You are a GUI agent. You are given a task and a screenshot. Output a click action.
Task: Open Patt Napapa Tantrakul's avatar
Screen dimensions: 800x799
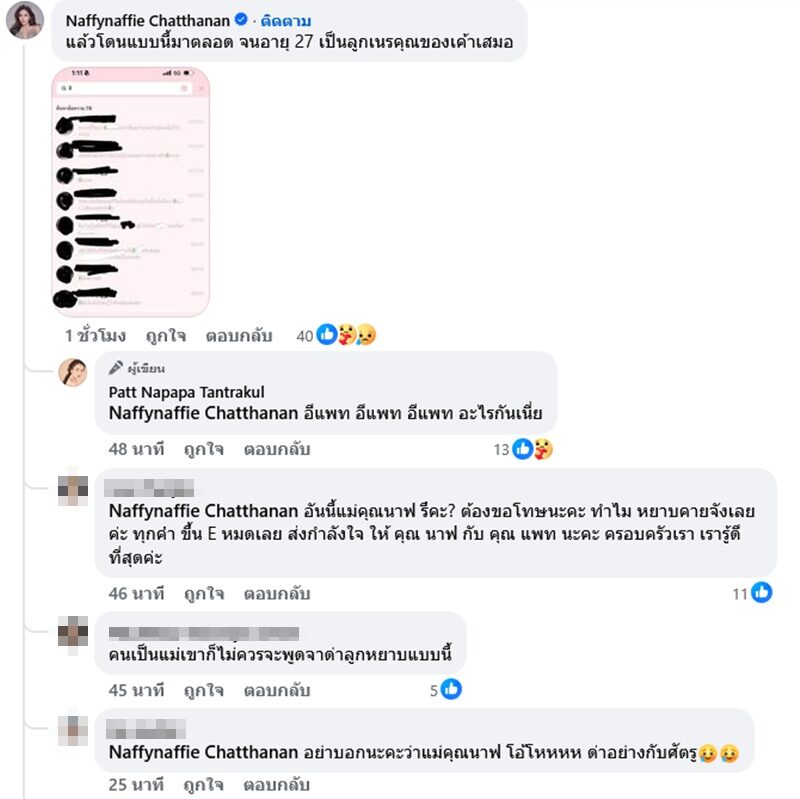(x=72, y=372)
